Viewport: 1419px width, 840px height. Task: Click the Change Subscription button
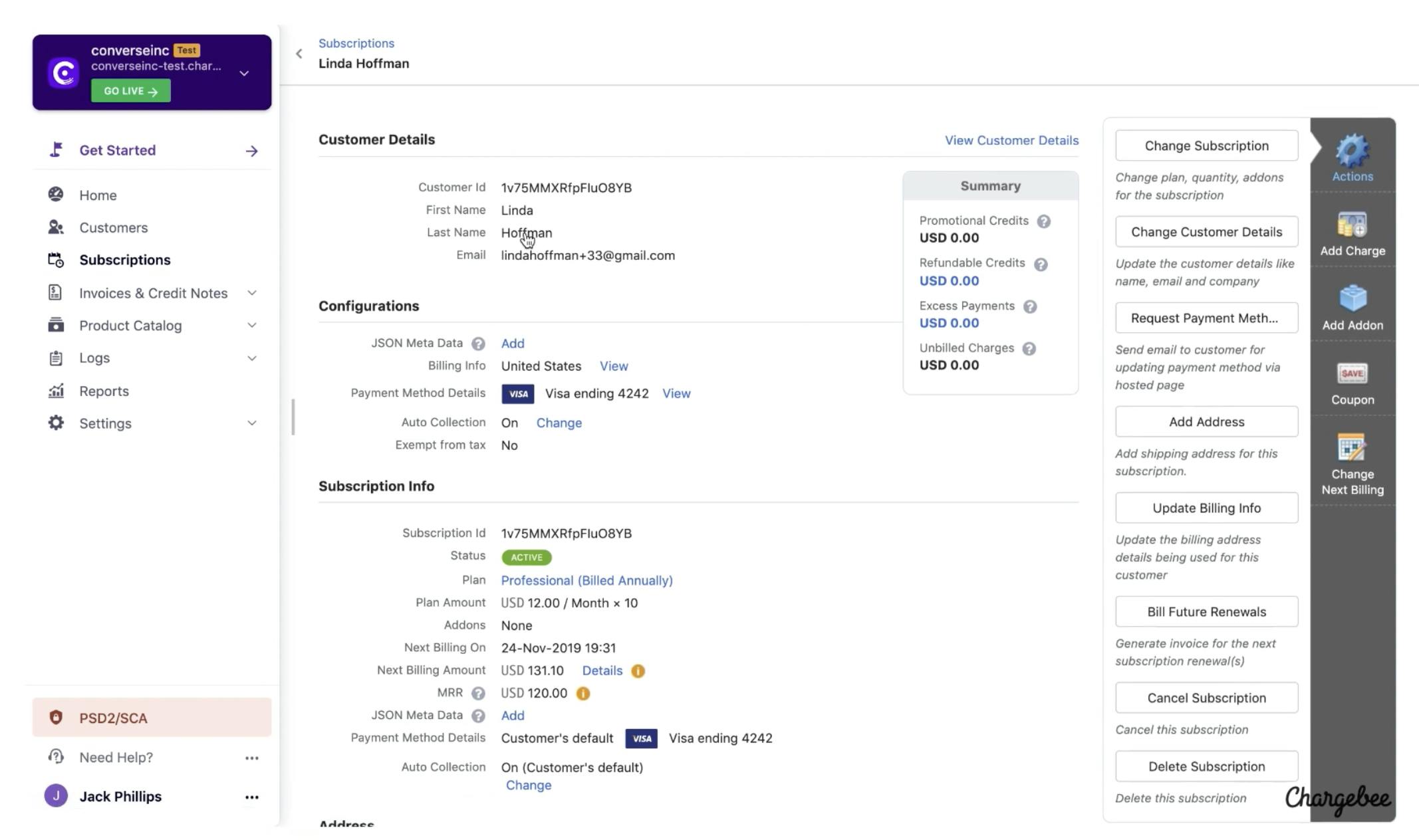pos(1206,146)
